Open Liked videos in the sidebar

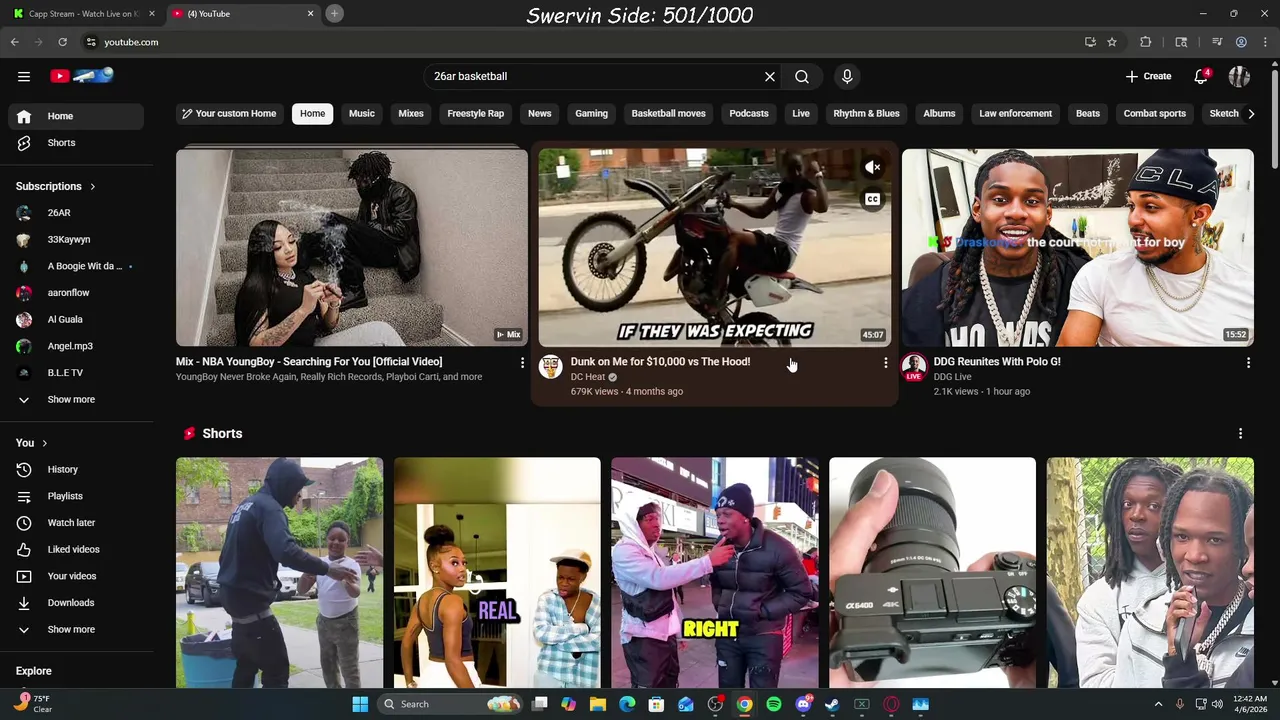(76, 549)
